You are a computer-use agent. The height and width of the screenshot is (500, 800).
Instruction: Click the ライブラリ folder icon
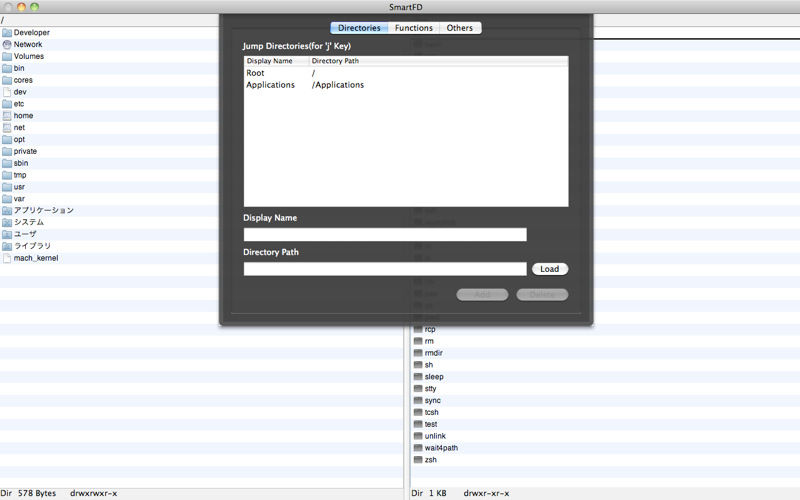(7, 246)
